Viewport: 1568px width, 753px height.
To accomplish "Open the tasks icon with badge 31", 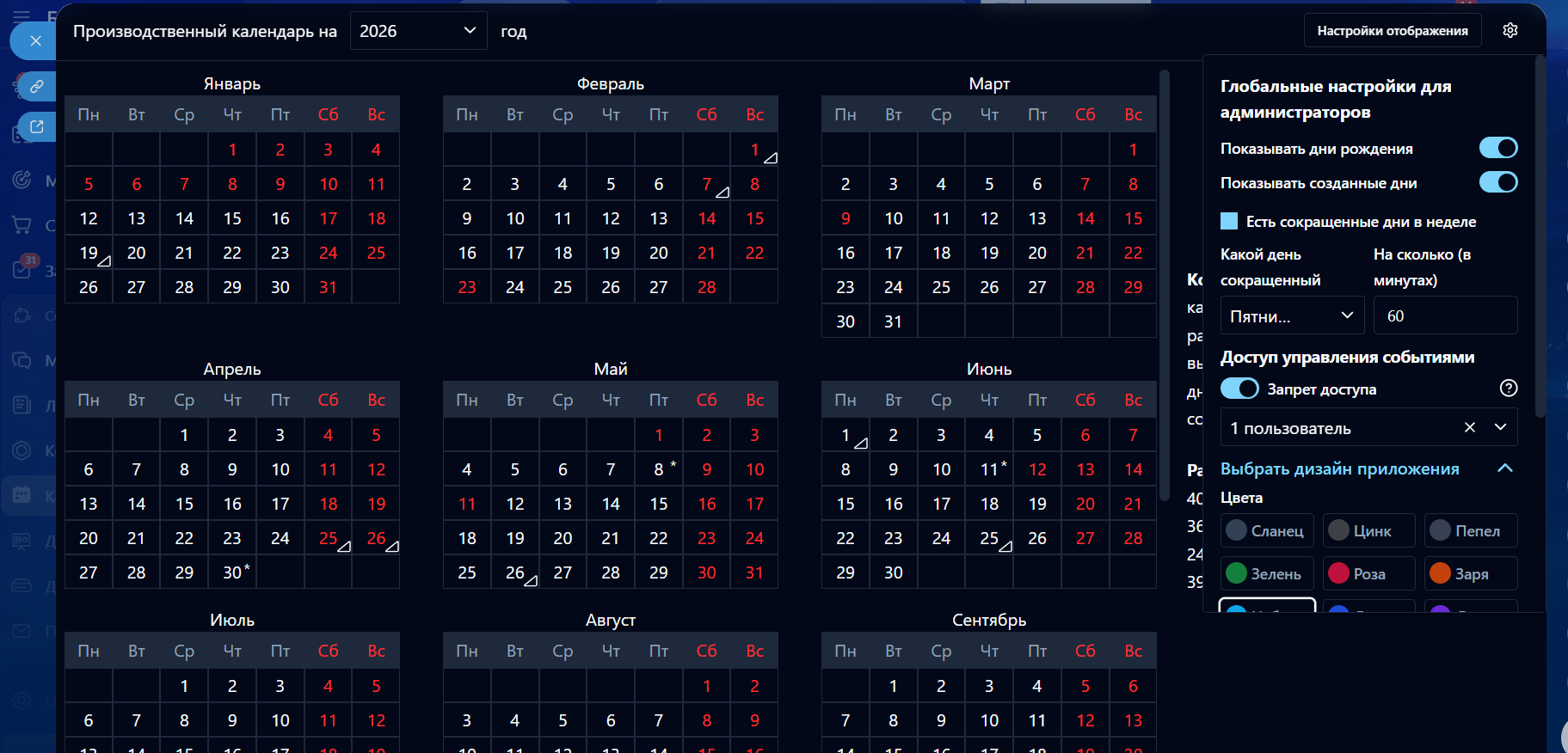I will click(22, 269).
